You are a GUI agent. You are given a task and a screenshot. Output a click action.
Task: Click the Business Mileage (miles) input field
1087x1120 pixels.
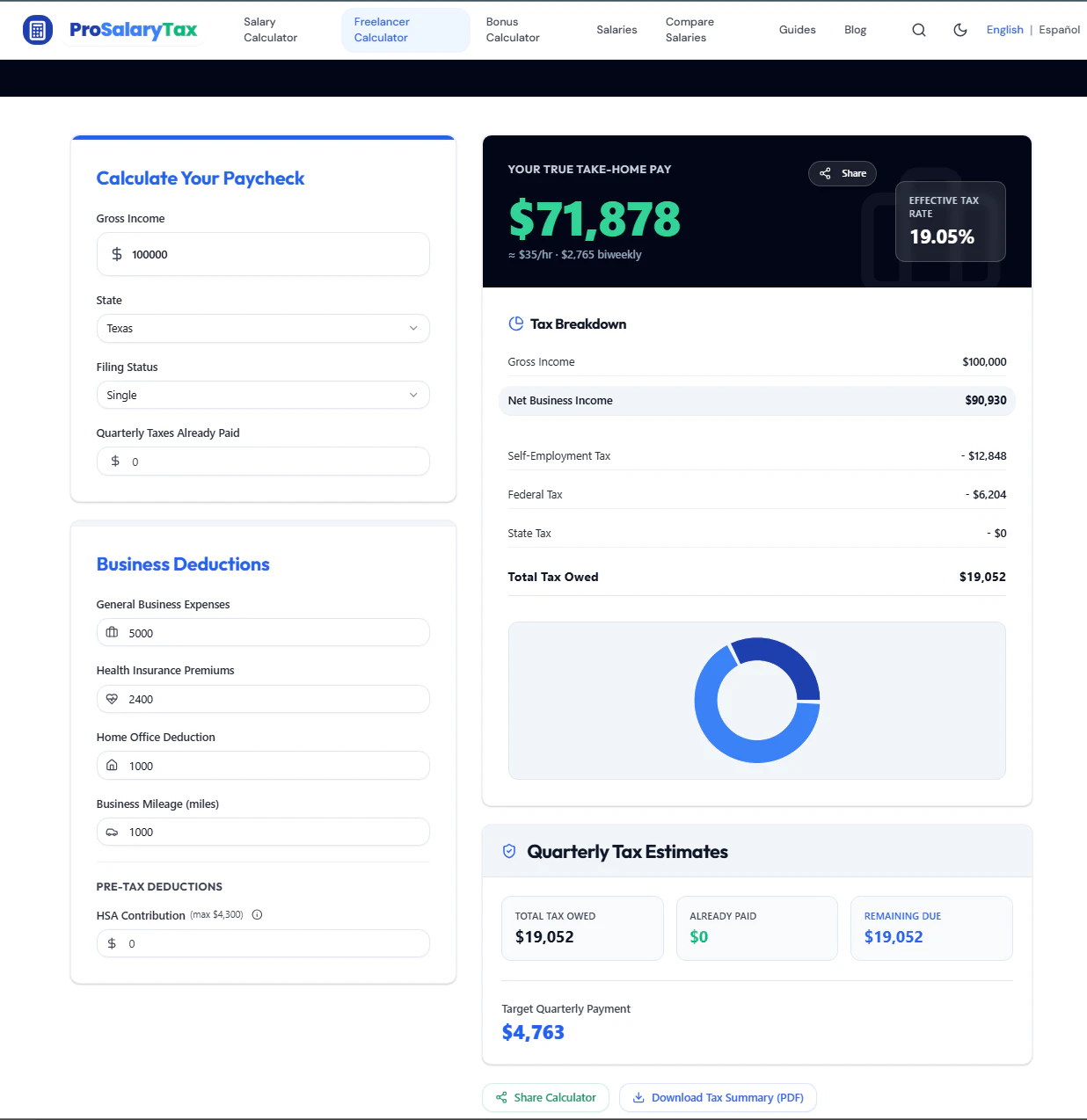tap(263, 832)
